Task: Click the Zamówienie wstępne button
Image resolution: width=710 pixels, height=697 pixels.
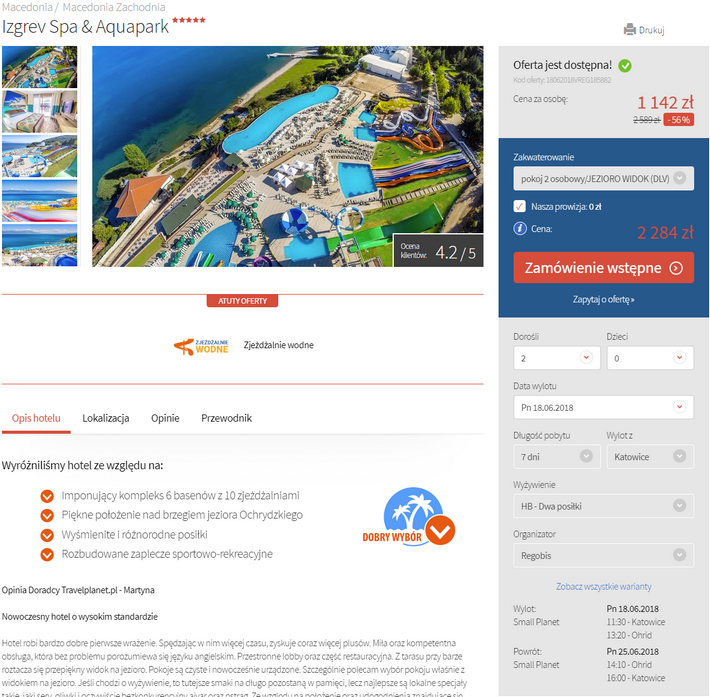Action: coord(603,268)
